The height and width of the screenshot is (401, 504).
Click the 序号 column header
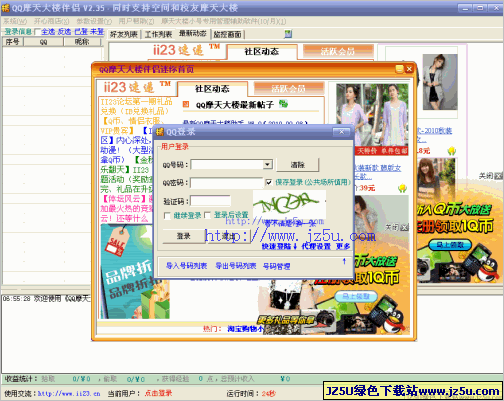point(13,42)
